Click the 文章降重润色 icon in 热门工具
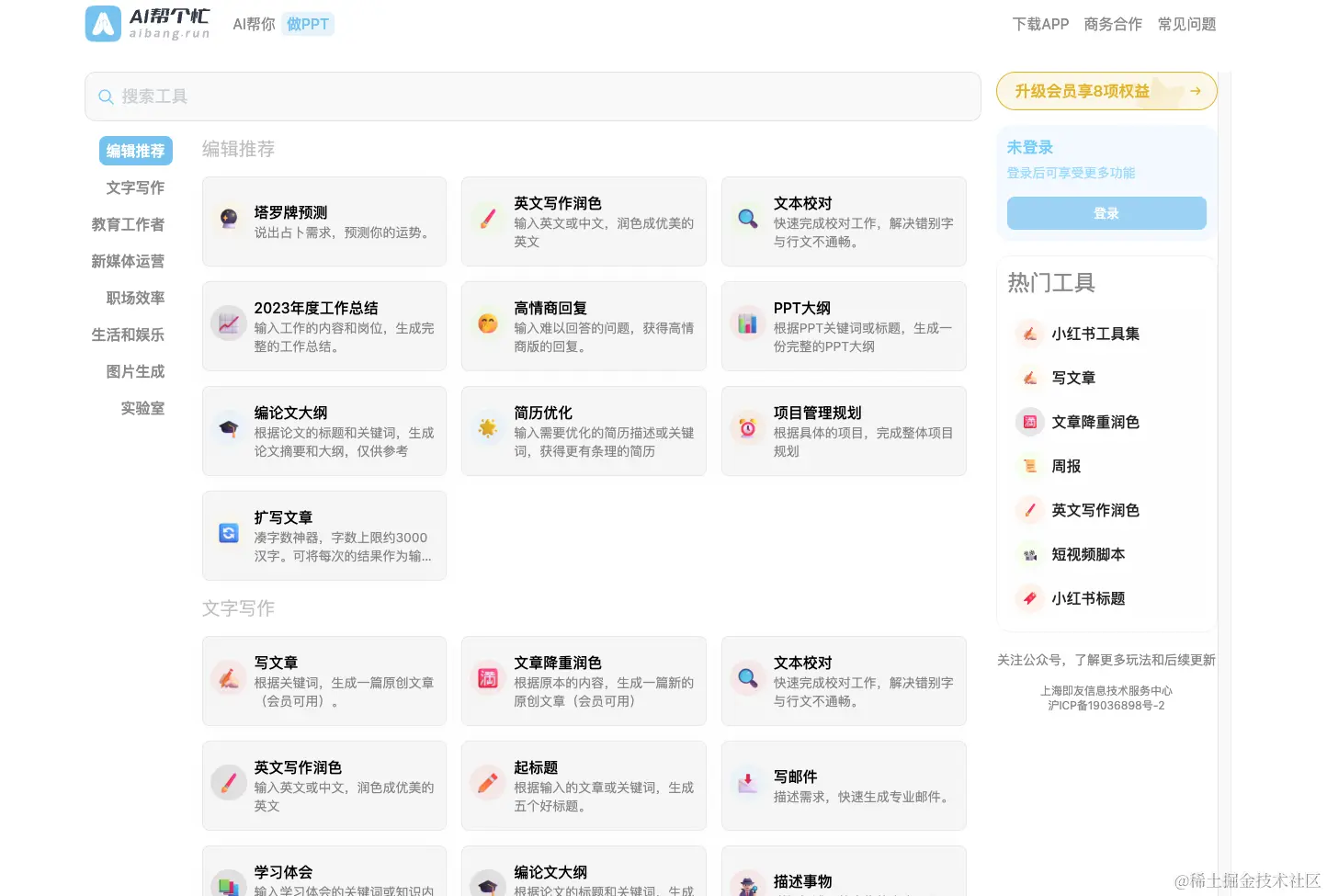The height and width of the screenshot is (896, 1327). click(x=1030, y=422)
